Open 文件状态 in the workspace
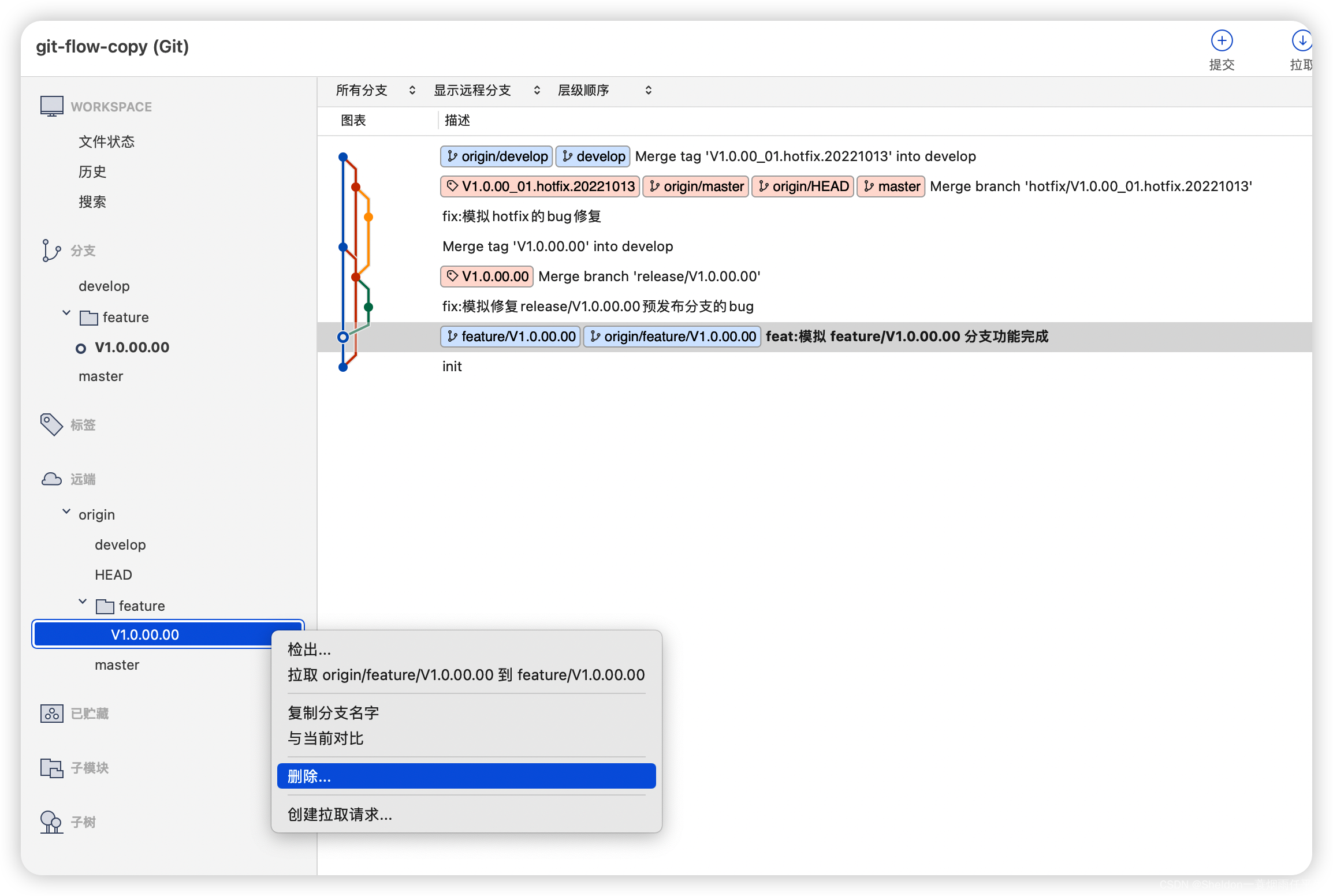 point(107,142)
